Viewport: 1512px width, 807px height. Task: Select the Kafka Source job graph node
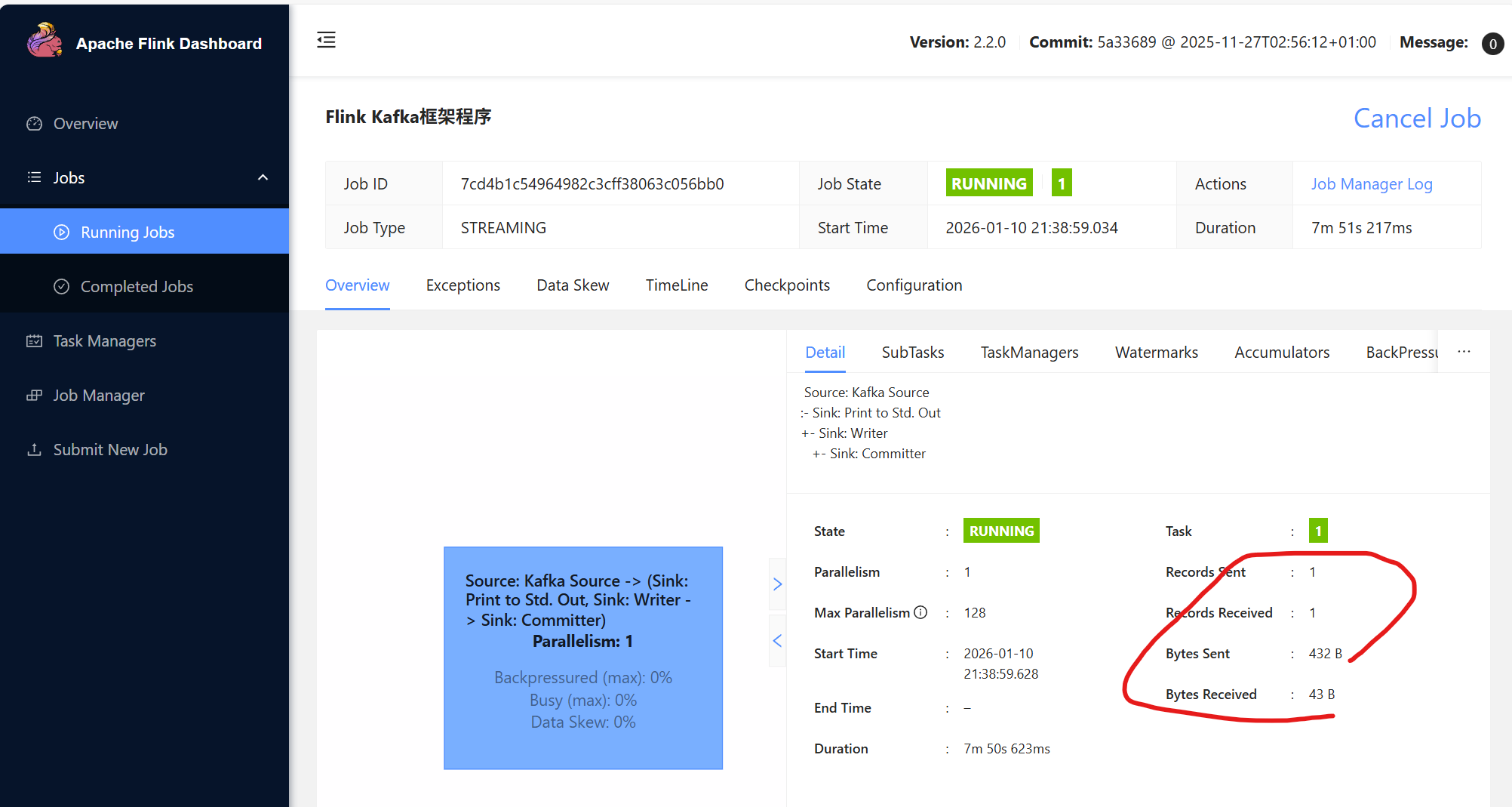[x=583, y=658]
